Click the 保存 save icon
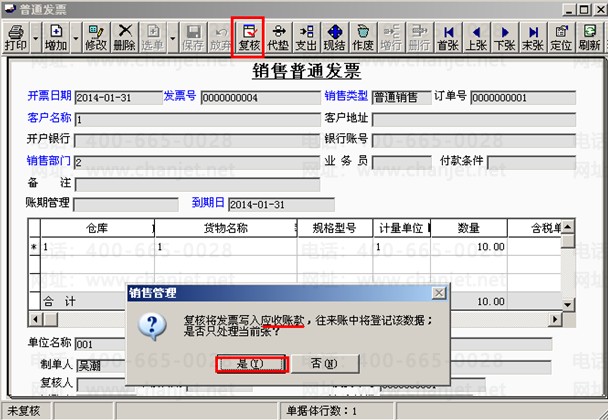 point(193,38)
